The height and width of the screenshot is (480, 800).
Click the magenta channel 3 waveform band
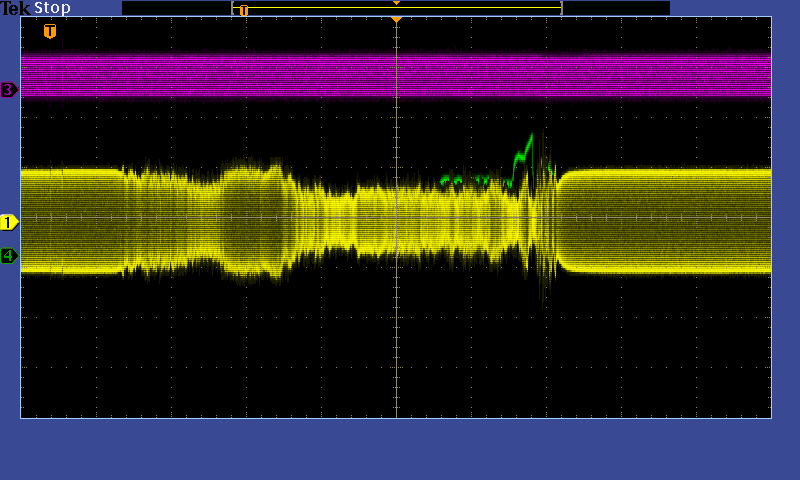tap(300, 76)
